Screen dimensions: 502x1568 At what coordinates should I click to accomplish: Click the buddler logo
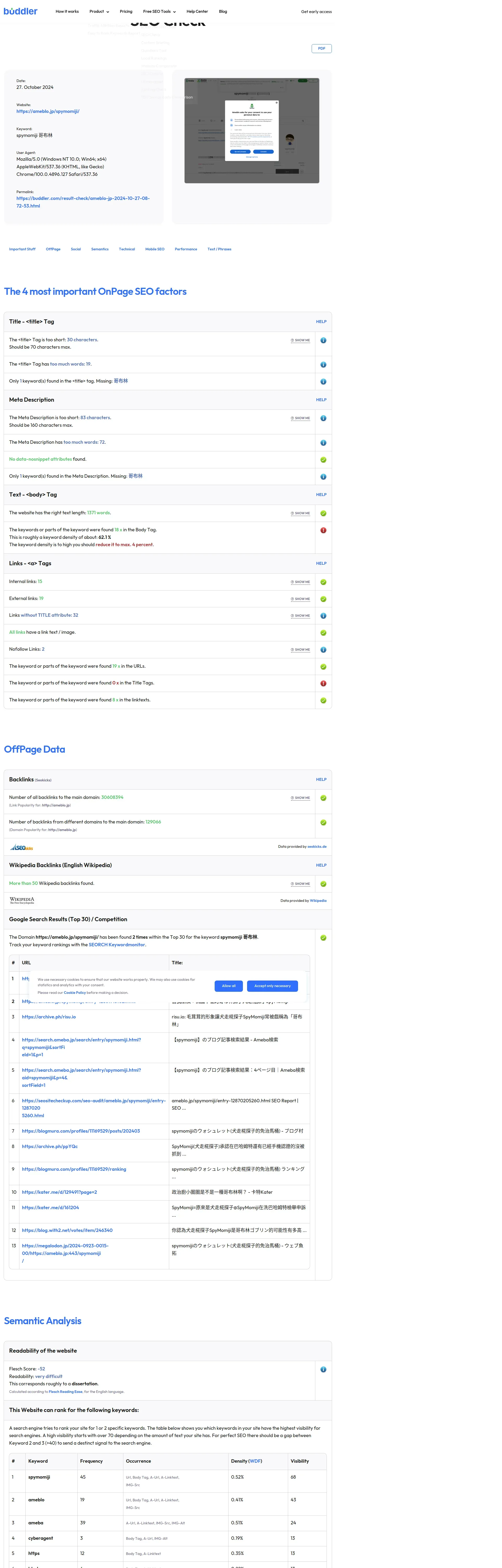(21, 11)
